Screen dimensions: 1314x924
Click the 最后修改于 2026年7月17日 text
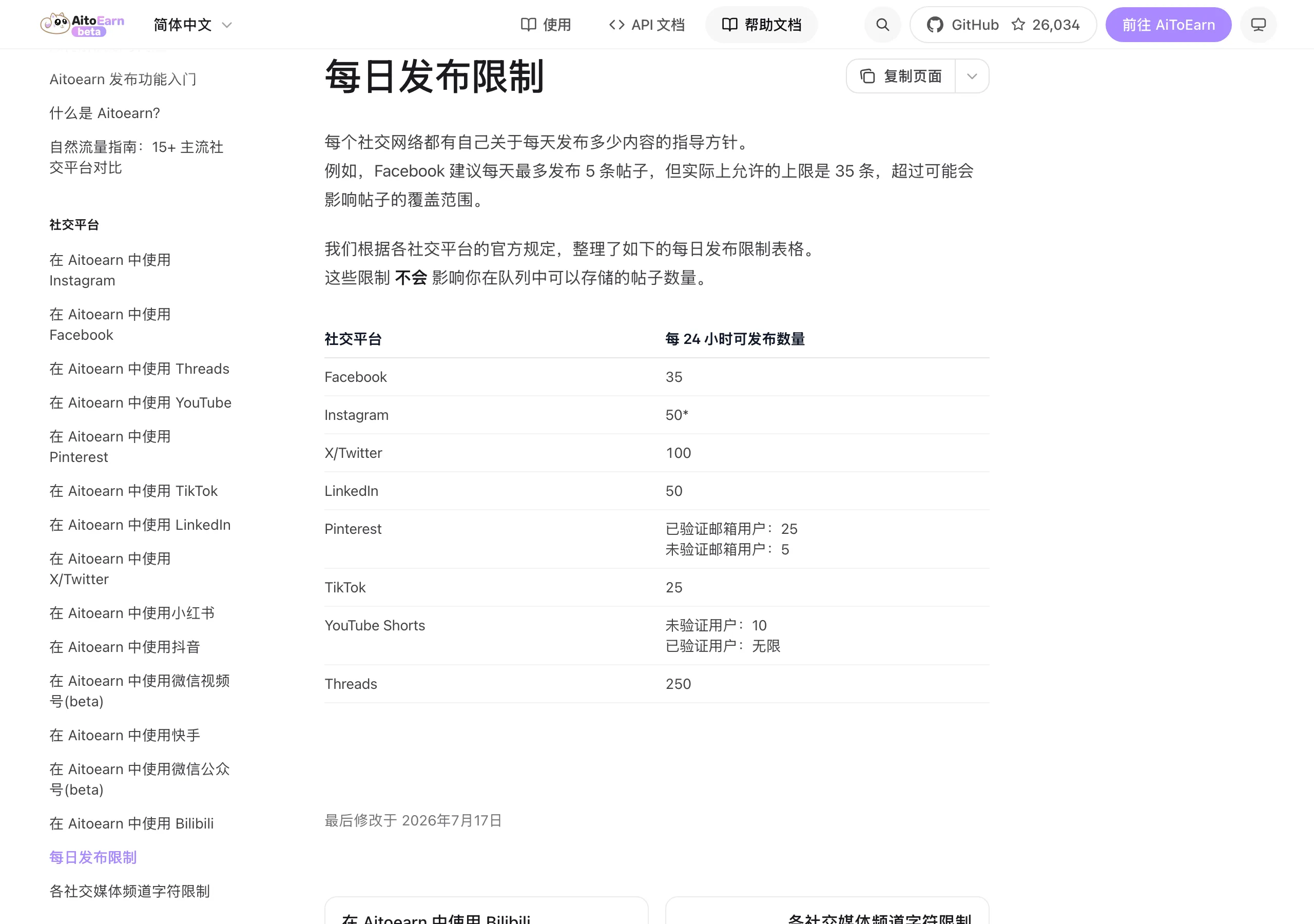(413, 819)
